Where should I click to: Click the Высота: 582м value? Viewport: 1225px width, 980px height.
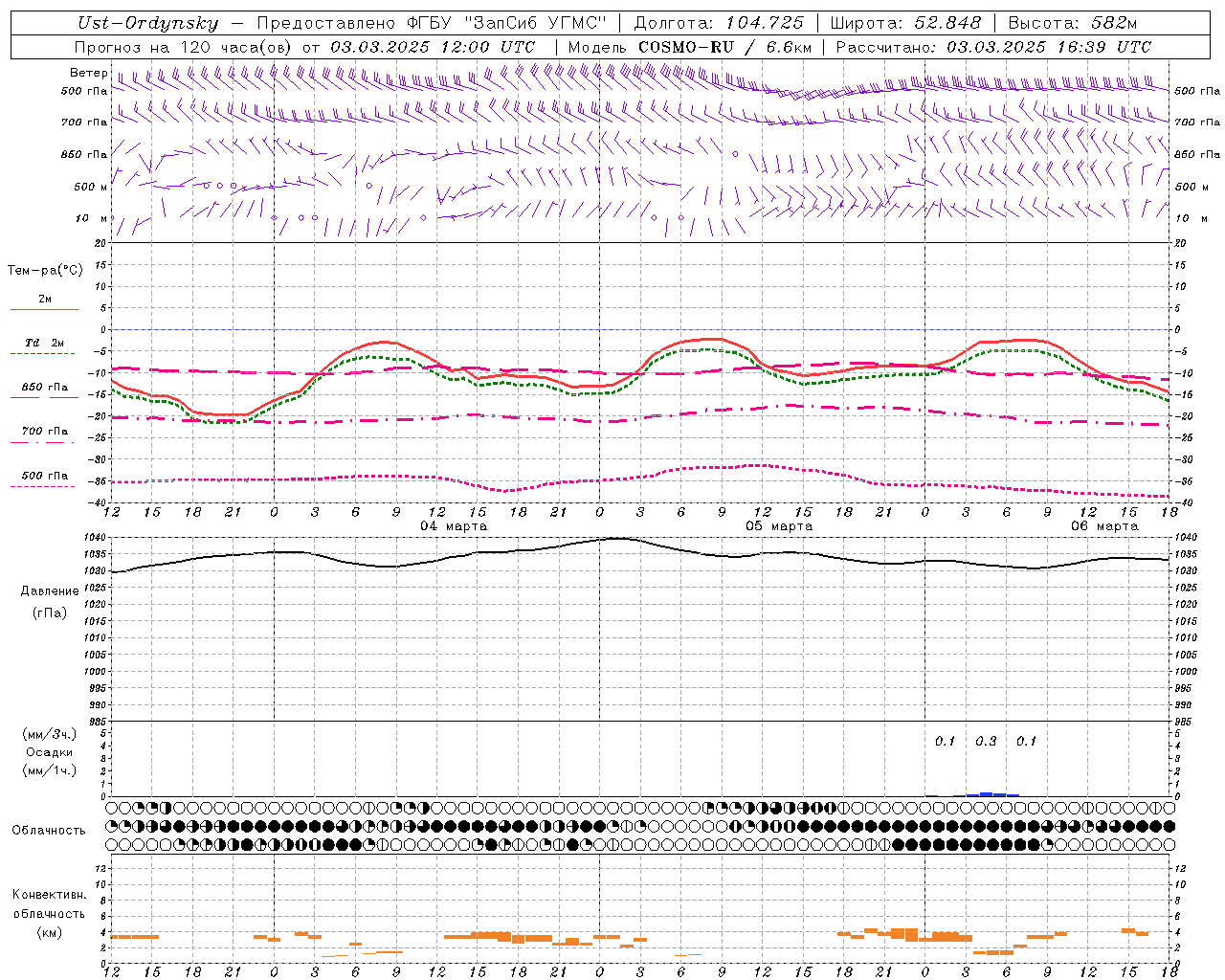(1072, 23)
